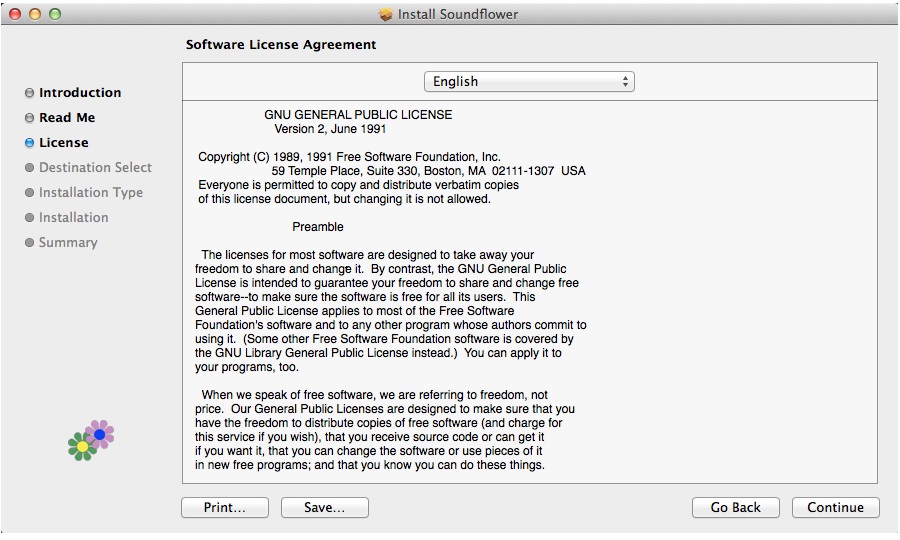Zoom the installer with the green button
The image size is (900, 540).
pyautogui.click(x=55, y=15)
